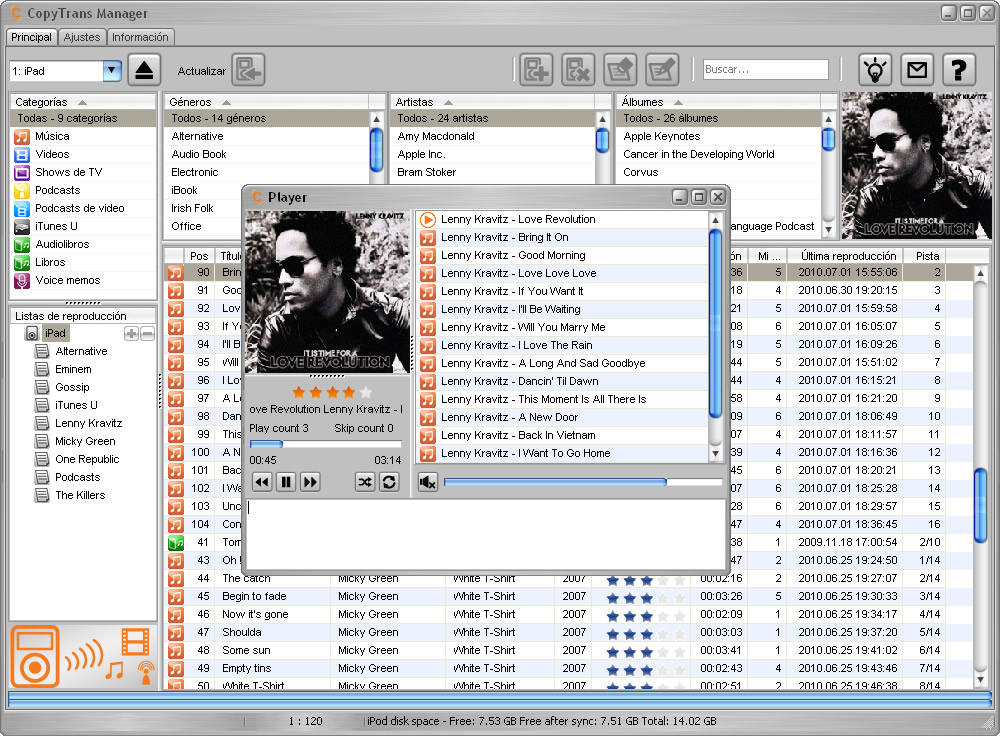Image resolution: width=1000 pixels, height=736 pixels.
Task: Choose artist Bram Stoker
Action: (426, 172)
